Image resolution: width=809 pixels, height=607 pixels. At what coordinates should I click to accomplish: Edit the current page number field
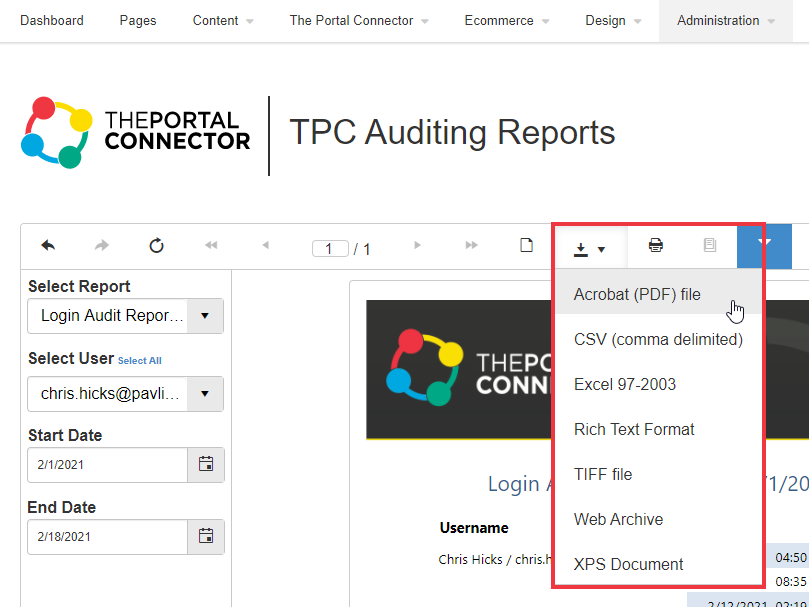(x=330, y=249)
